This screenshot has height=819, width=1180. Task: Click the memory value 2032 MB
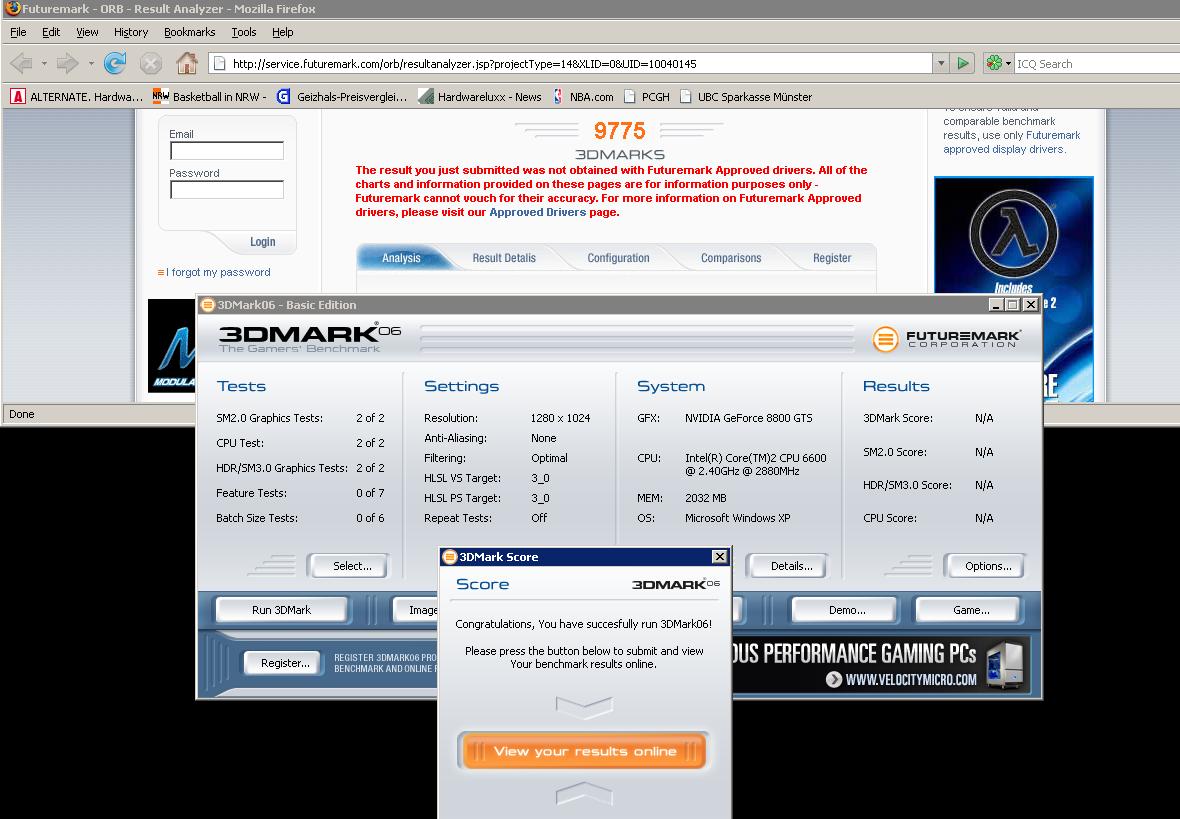pos(706,498)
